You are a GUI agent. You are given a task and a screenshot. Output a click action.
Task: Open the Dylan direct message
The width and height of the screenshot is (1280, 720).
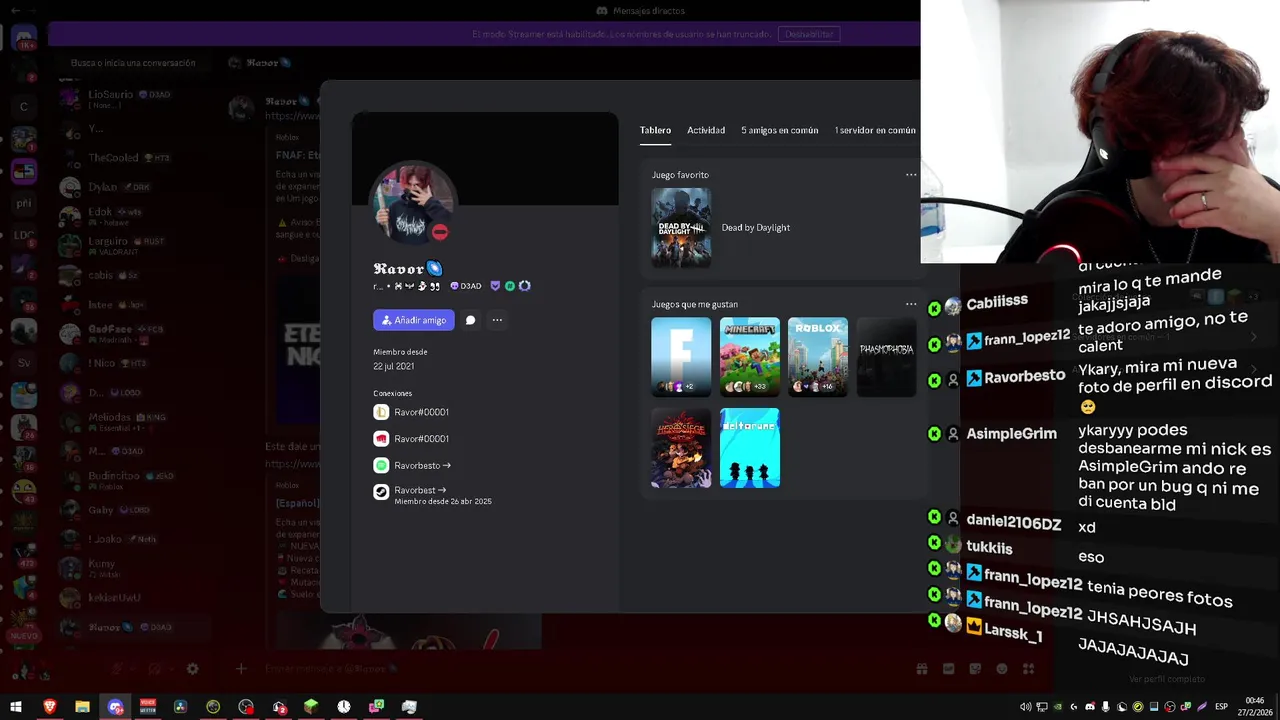134,187
